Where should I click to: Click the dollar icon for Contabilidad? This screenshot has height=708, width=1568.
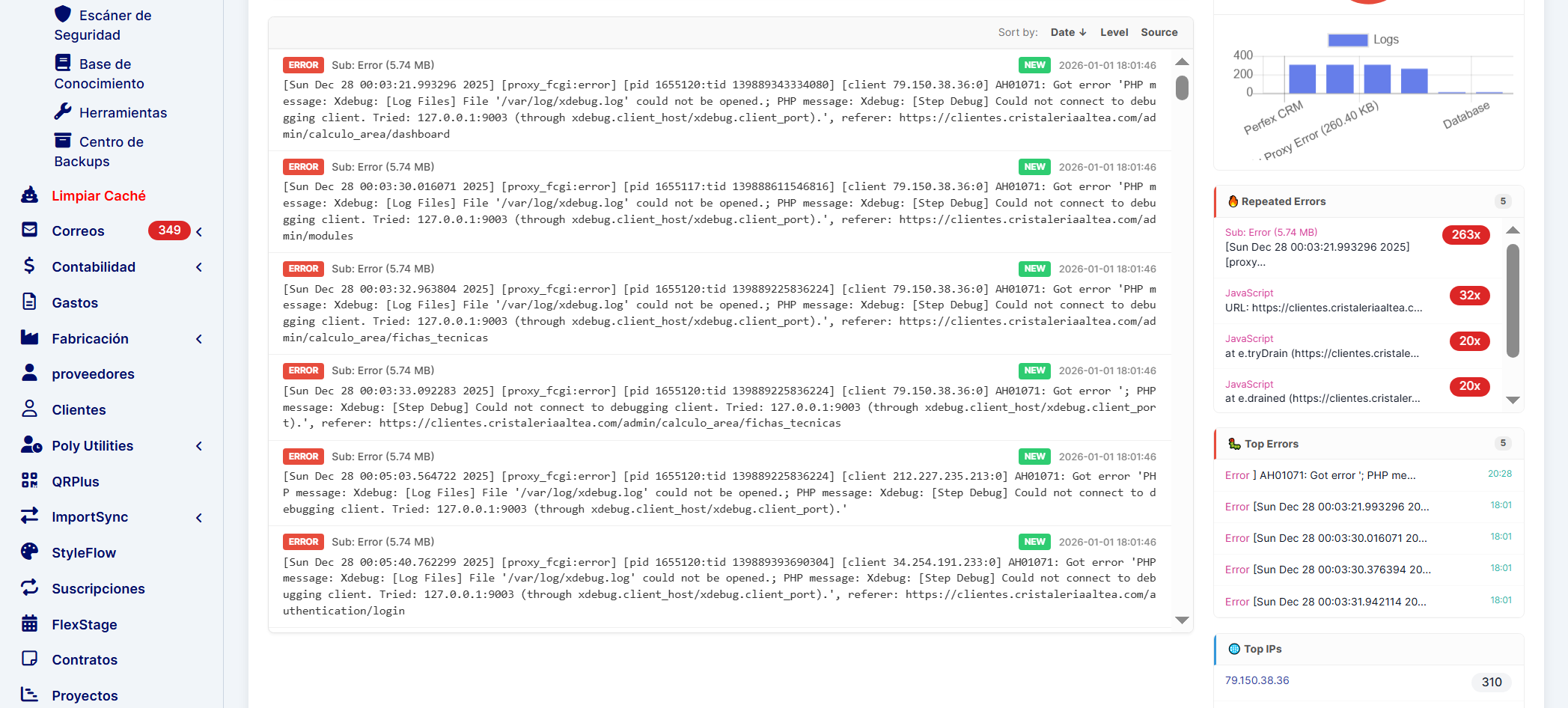click(x=30, y=266)
